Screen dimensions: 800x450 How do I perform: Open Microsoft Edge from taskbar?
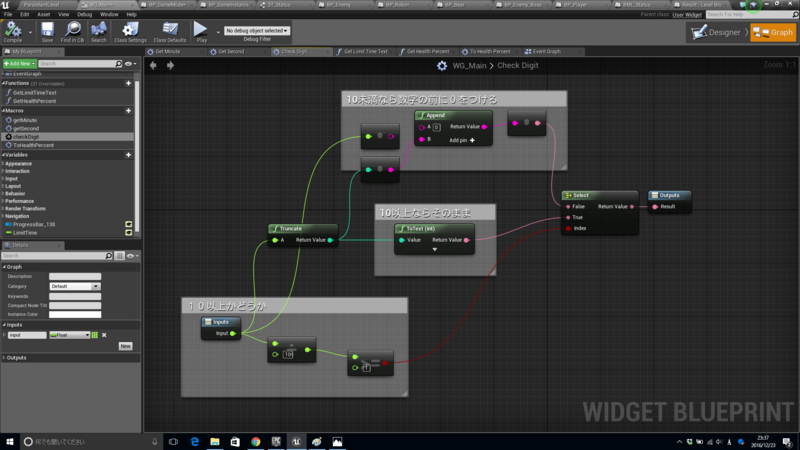point(194,442)
